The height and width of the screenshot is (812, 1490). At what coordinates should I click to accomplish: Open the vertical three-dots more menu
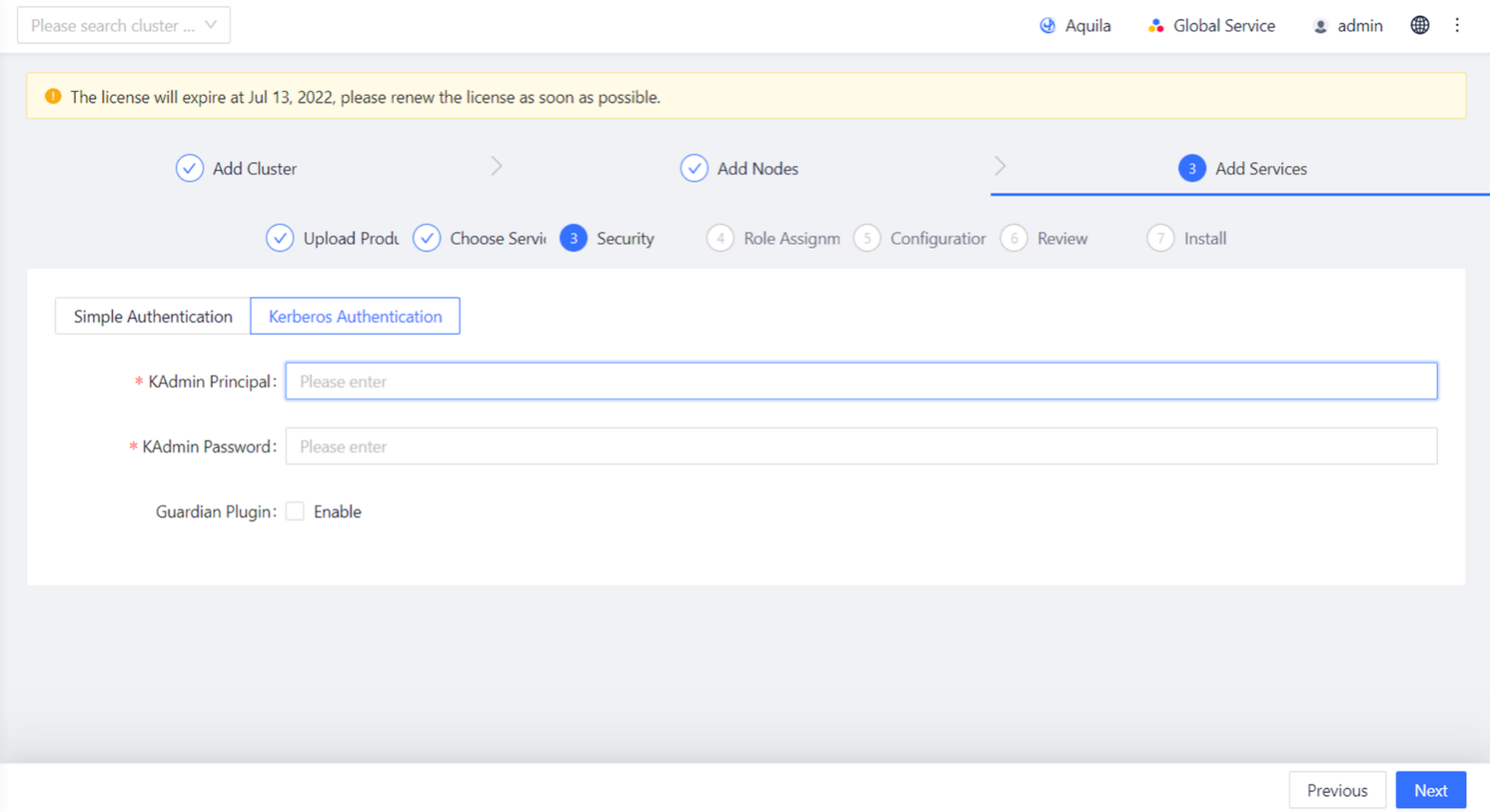(1457, 26)
